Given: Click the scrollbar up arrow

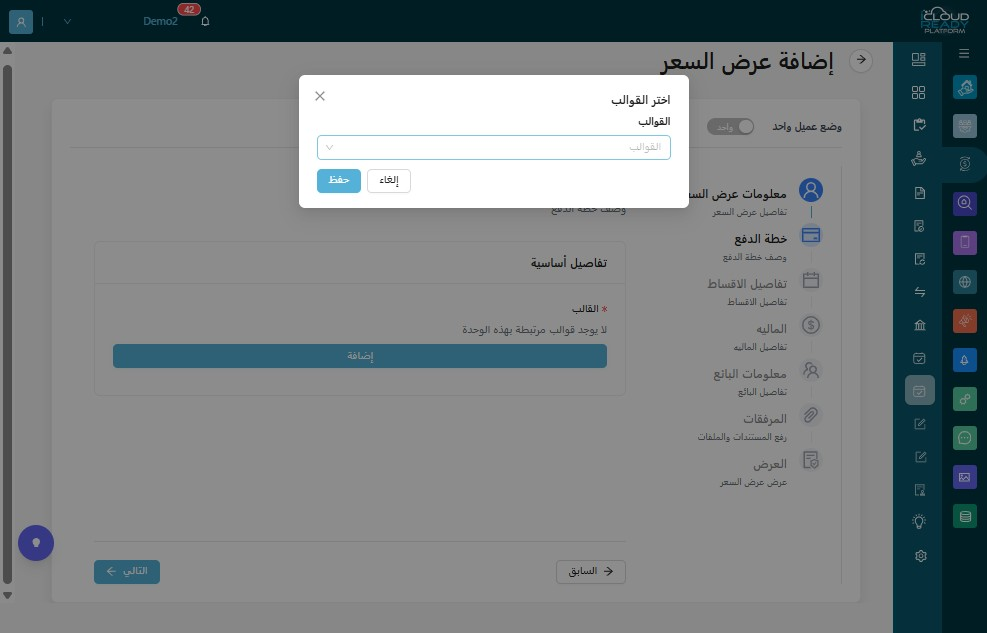Looking at the screenshot, I should pos(8,51).
